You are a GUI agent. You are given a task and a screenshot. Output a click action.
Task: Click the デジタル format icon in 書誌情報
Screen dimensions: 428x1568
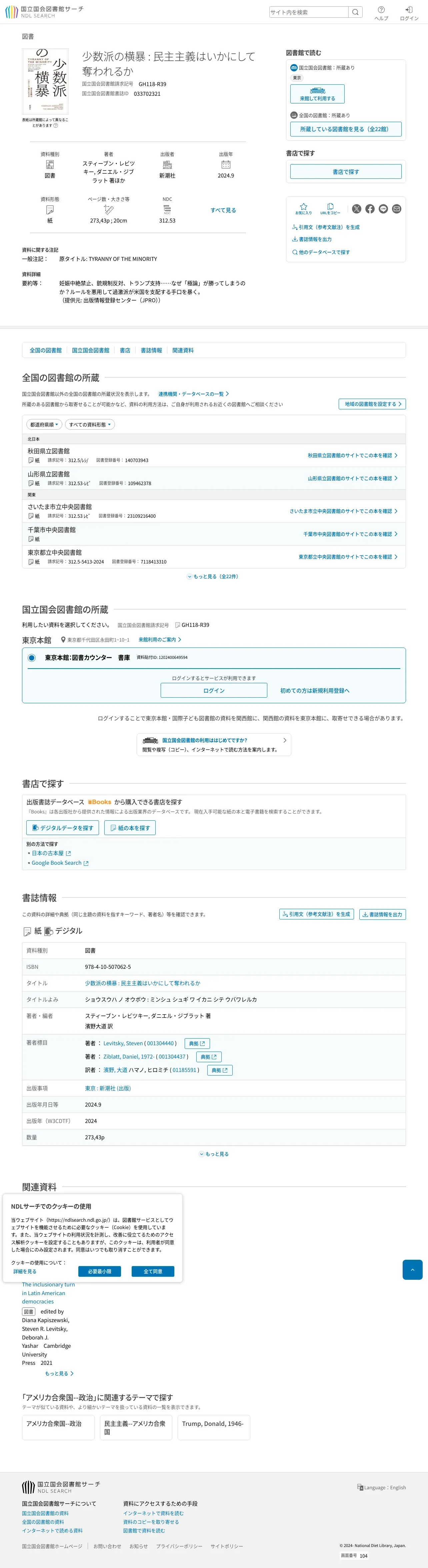(x=49, y=931)
